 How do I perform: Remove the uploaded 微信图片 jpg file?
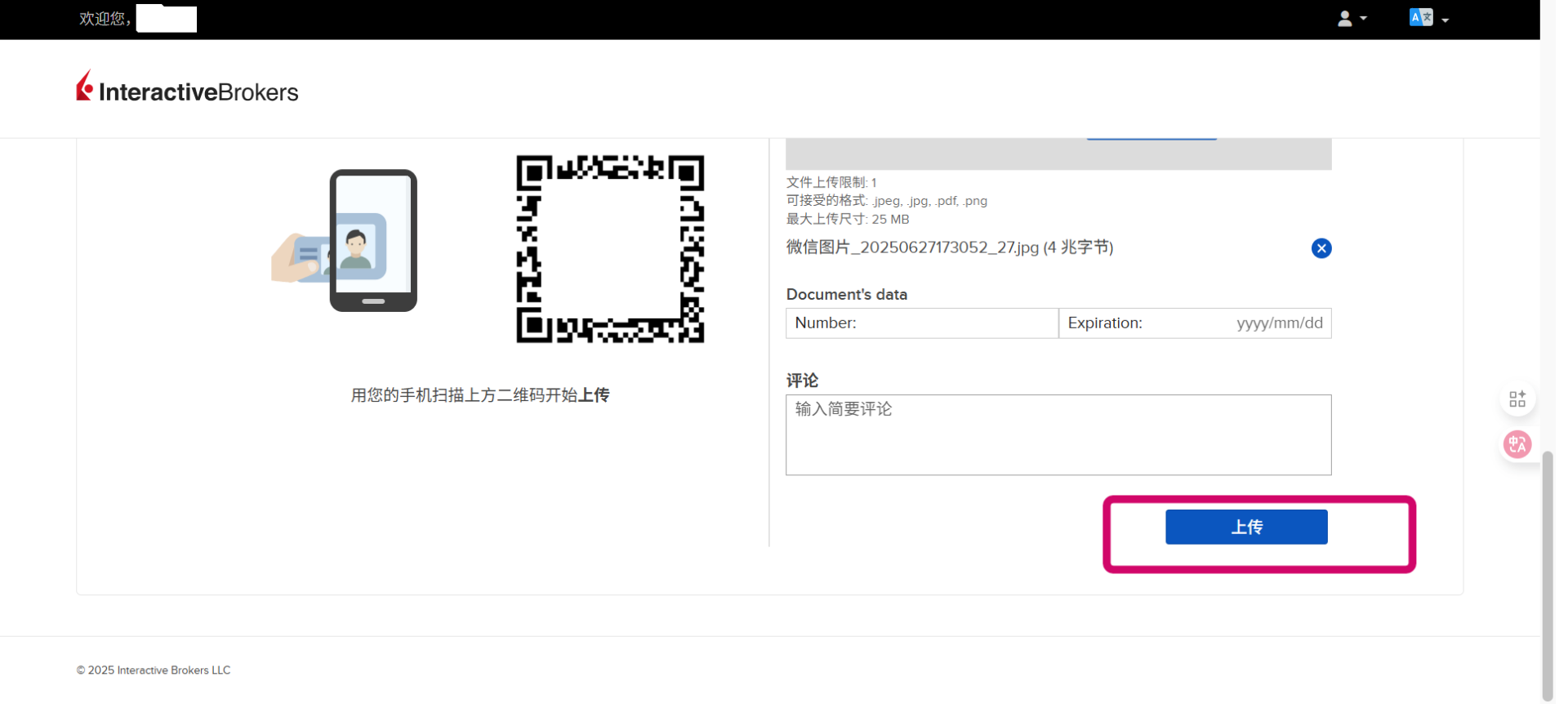point(1321,248)
